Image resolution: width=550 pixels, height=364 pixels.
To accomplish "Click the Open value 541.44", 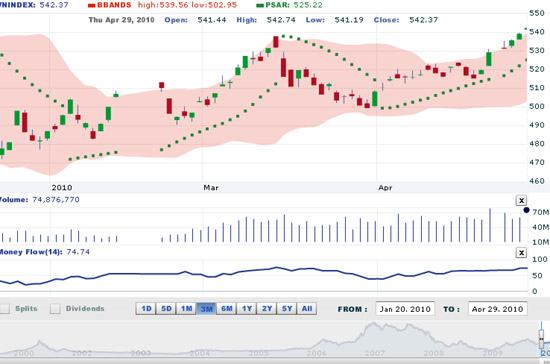I will pyautogui.click(x=212, y=20).
